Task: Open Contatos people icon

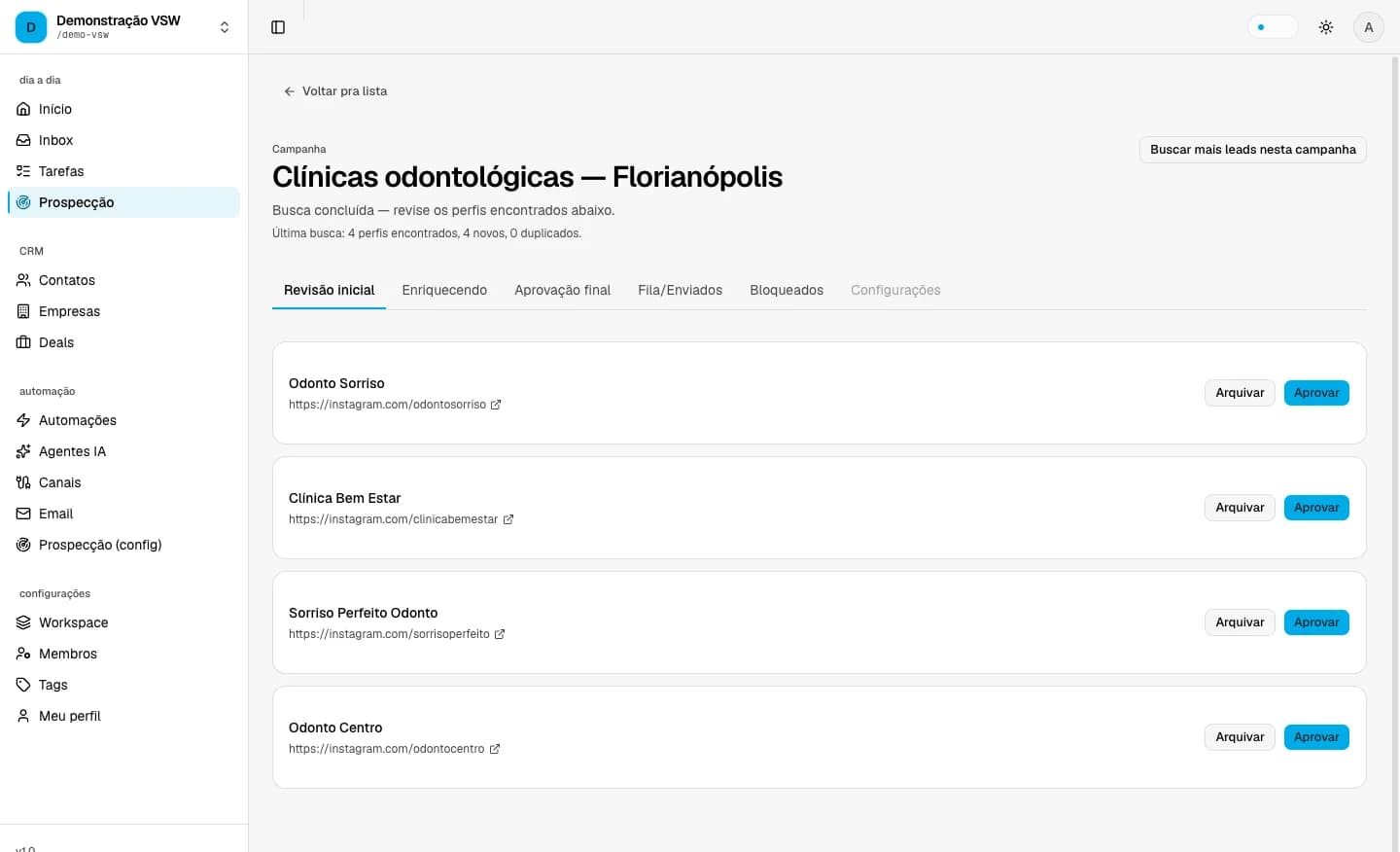Action: [x=23, y=280]
